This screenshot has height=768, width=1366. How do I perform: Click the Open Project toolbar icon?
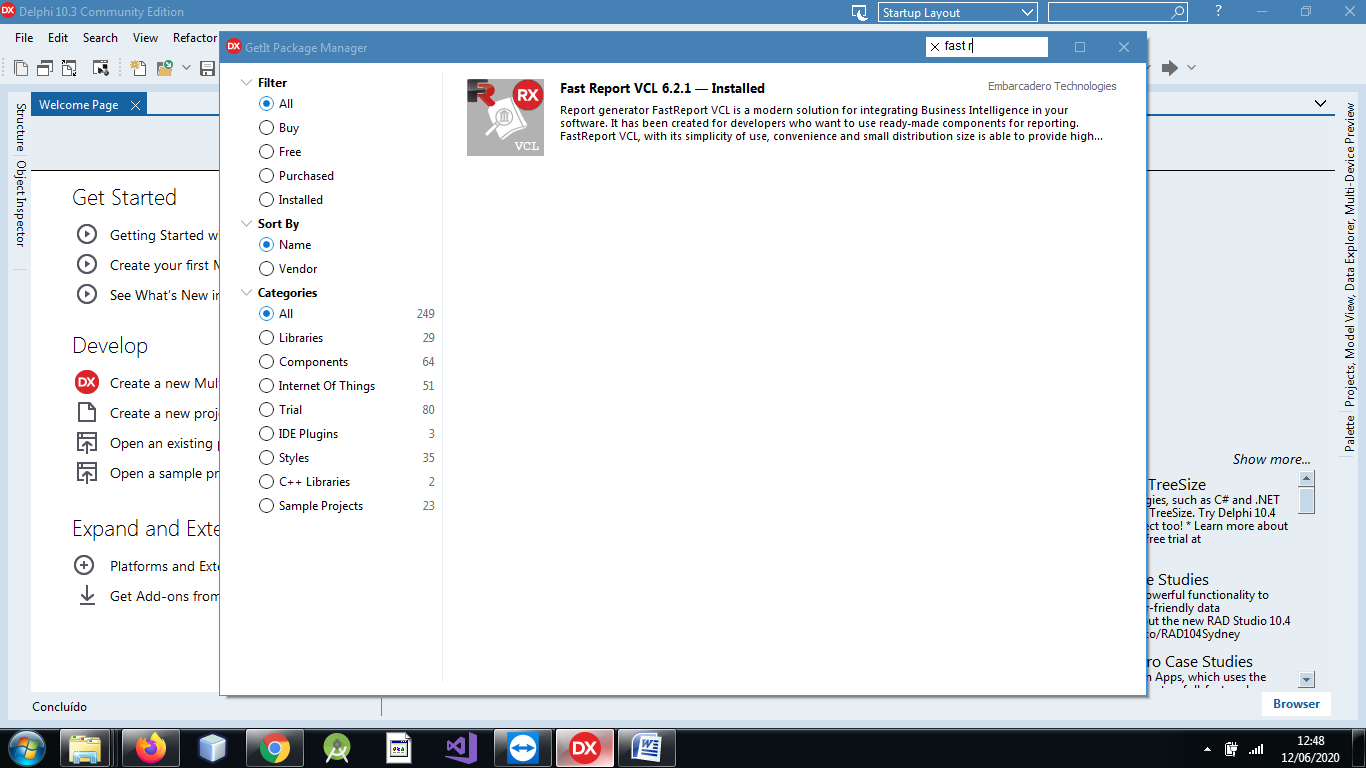point(163,68)
